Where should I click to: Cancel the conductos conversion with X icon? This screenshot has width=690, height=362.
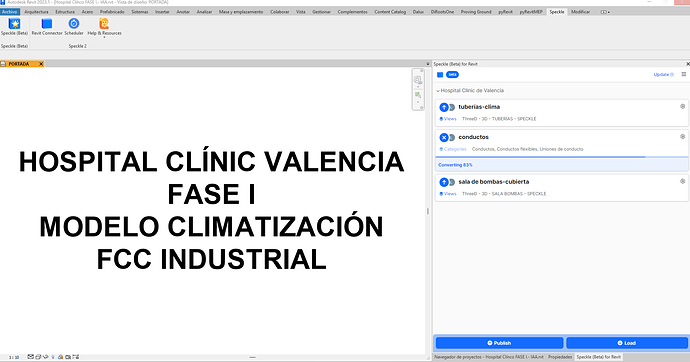444,138
